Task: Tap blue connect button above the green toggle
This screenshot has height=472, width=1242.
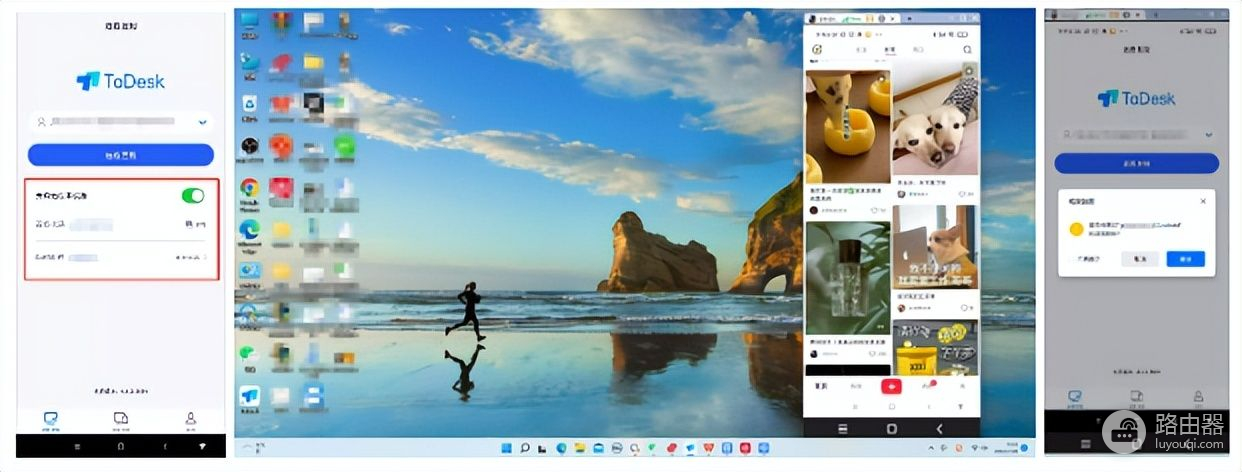Action: click(121, 155)
